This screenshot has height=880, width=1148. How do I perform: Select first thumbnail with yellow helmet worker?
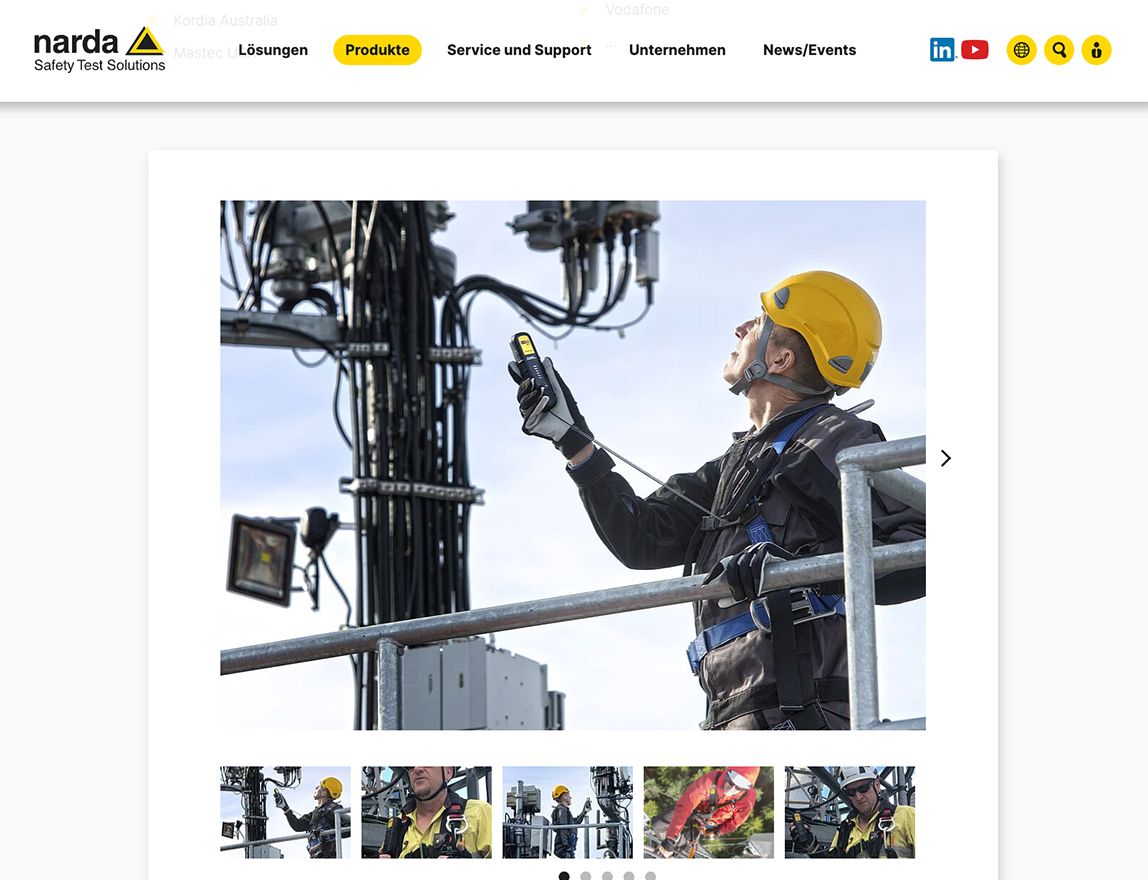tap(285, 812)
